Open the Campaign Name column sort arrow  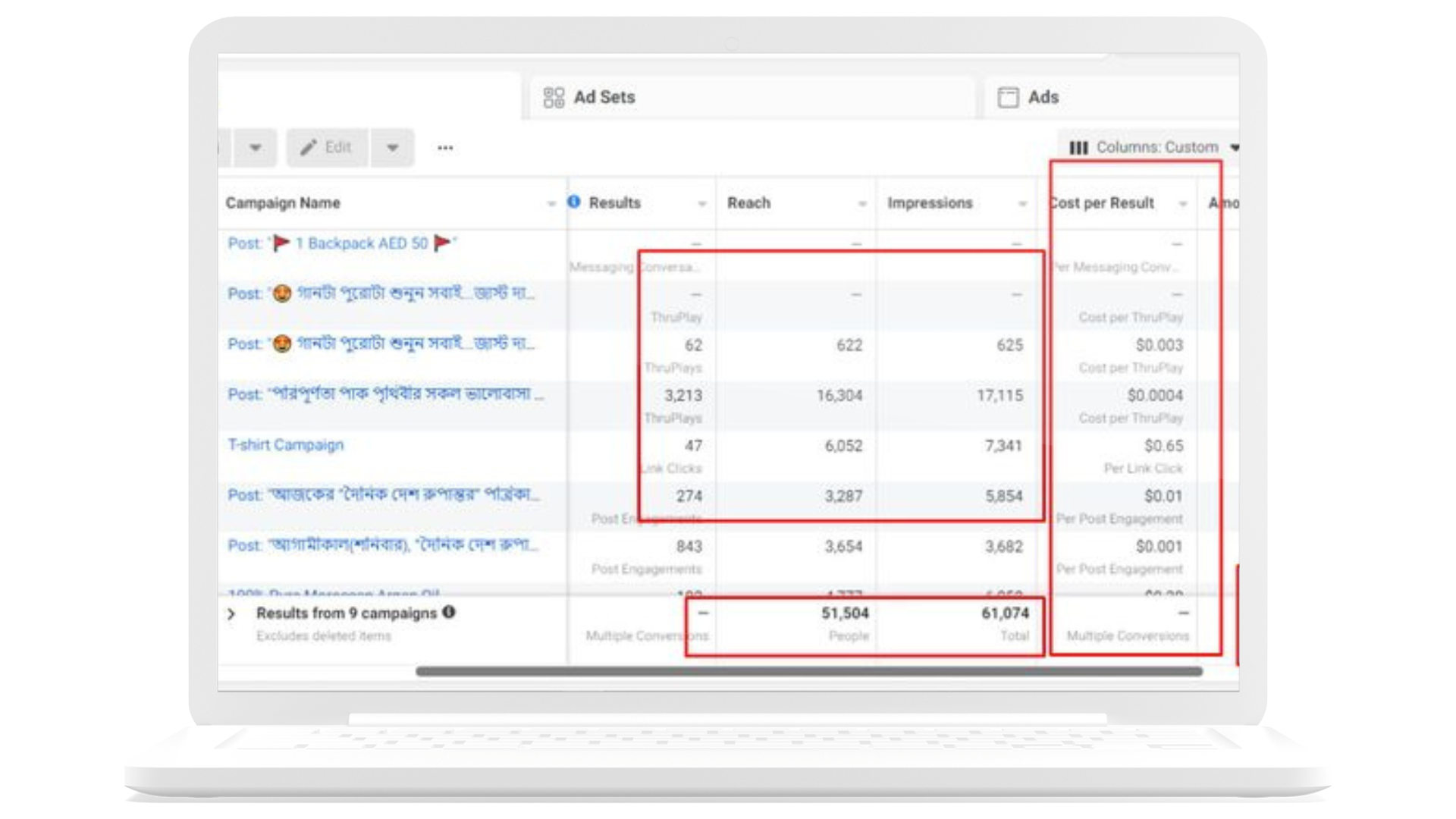click(551, 203)
